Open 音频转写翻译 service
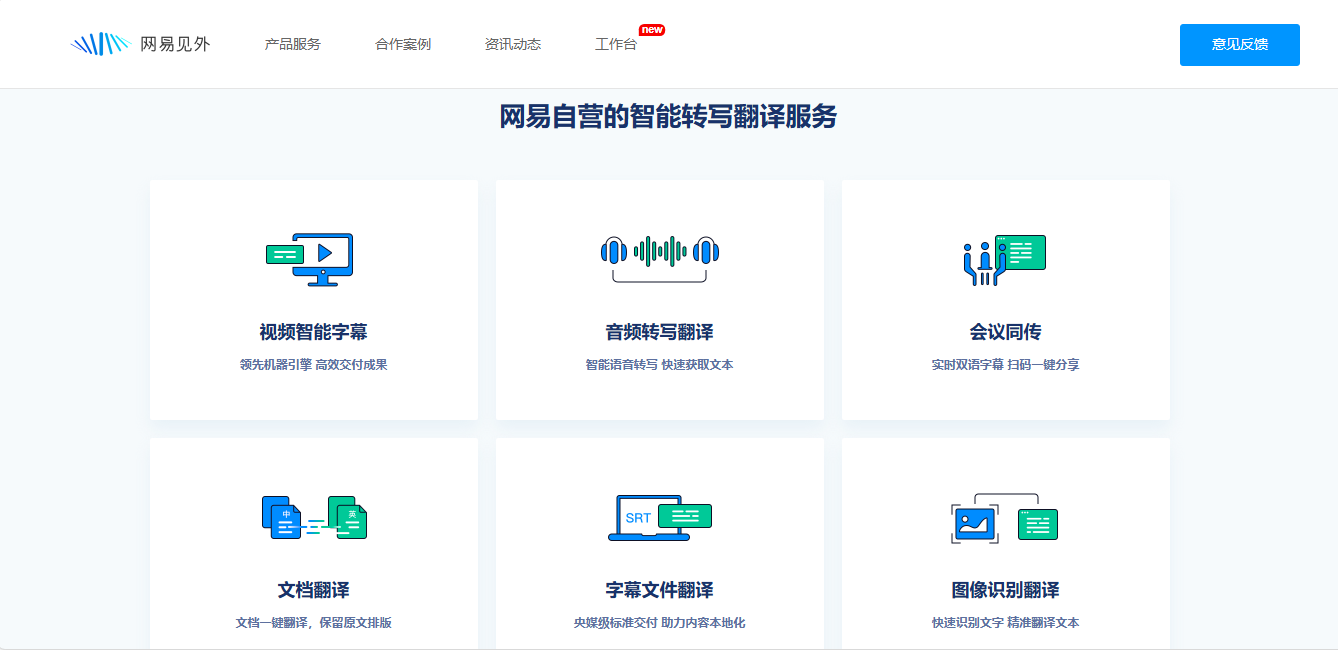This screenshot has height=650, width=1338. 660,332
